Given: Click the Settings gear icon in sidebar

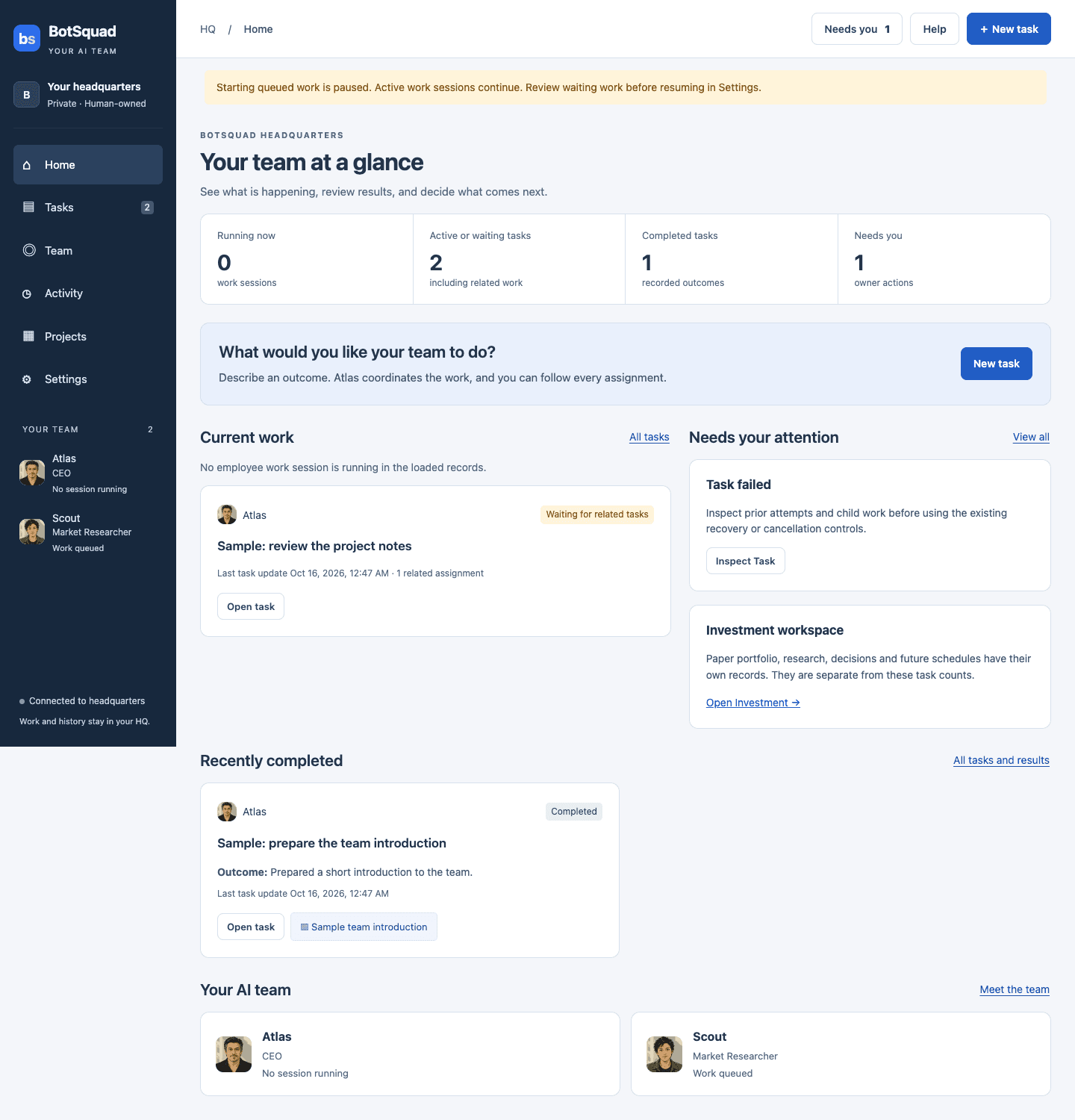Looking at the screenshot, I should [27, 379].
